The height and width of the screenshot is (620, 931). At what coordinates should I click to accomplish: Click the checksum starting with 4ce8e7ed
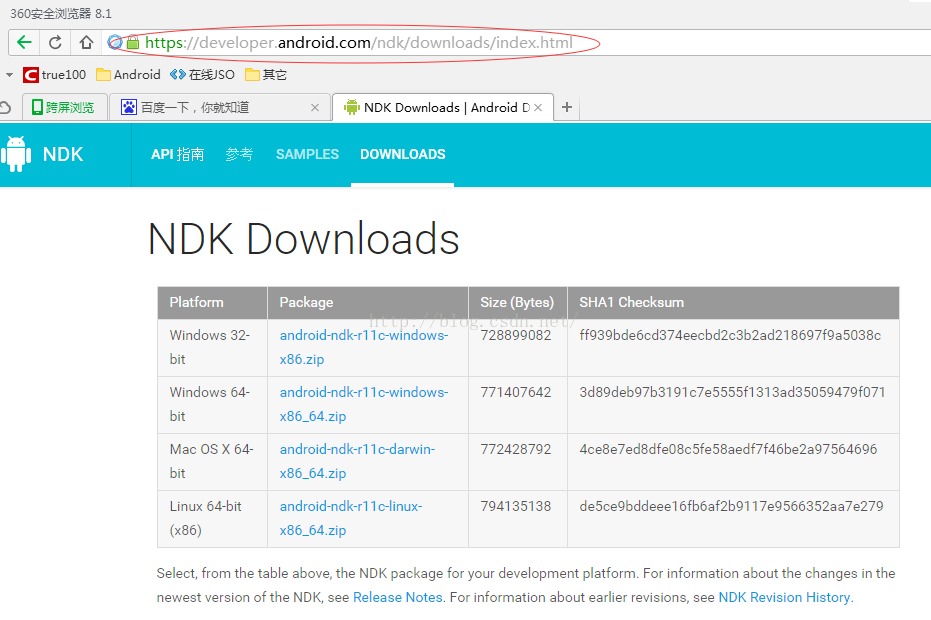point(729,450)
